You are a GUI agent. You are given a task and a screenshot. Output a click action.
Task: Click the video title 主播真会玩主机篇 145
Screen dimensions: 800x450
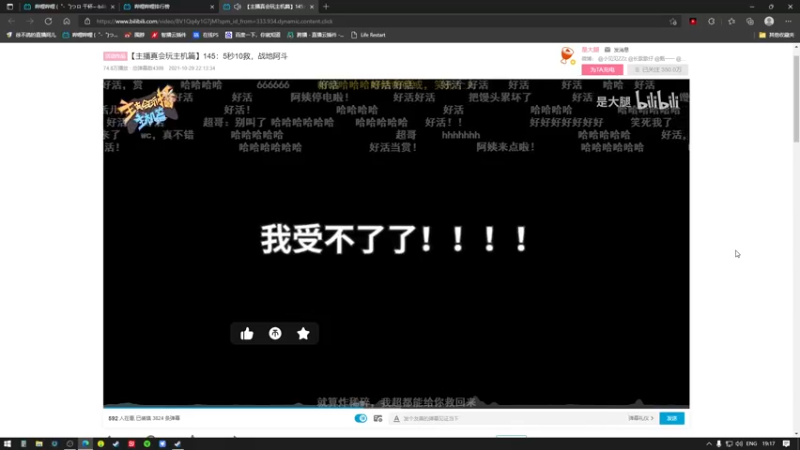(208, 56)
